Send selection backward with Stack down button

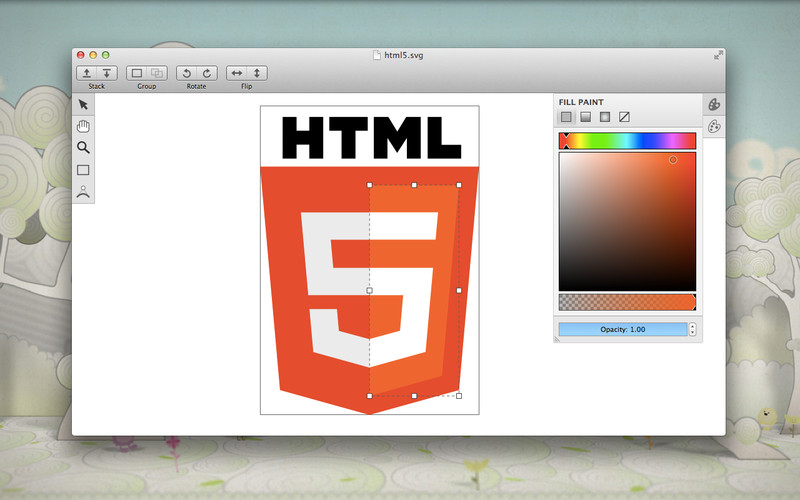tap(107, 73)
